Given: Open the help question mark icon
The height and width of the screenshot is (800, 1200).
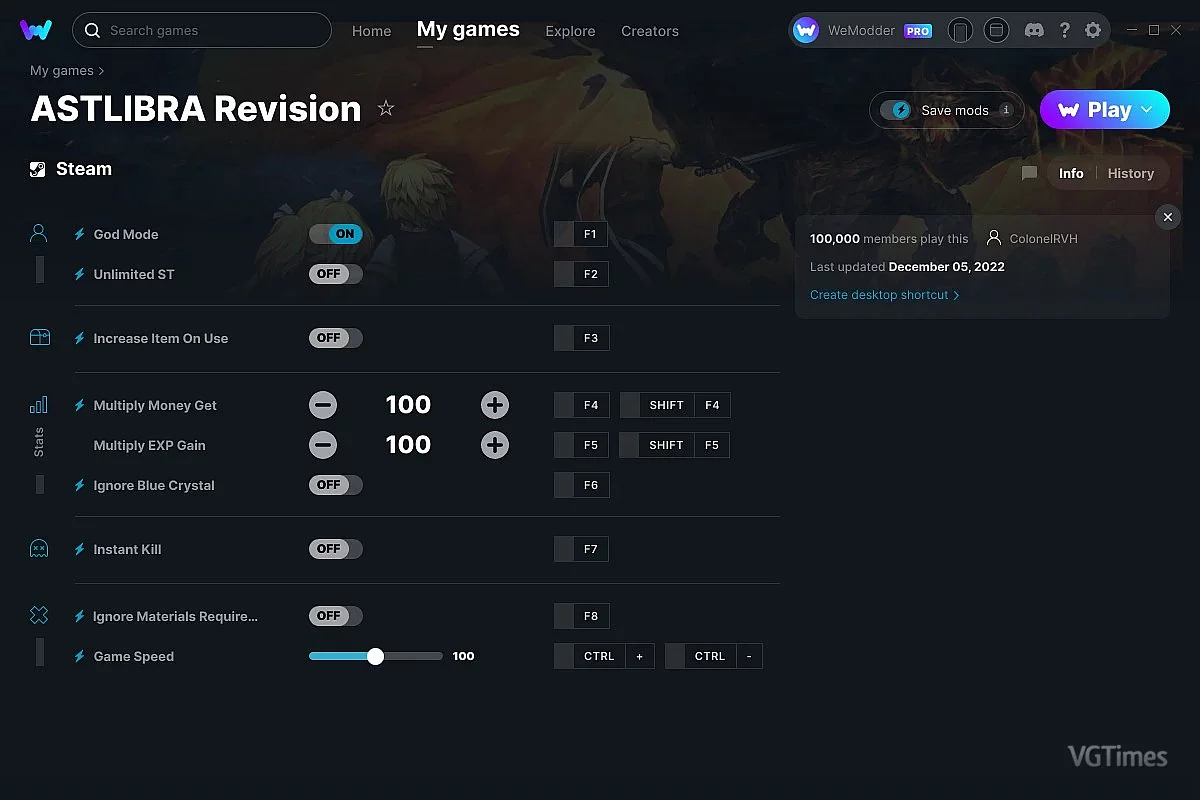Looking at the screenshot, I should pos(1064,30).
